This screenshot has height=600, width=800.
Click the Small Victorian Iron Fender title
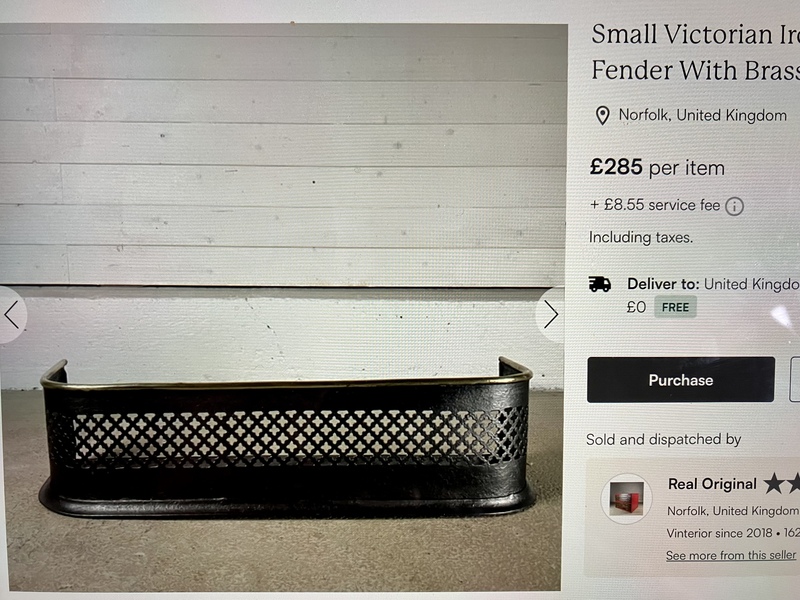pyautogui.click(x=695, y=52)
